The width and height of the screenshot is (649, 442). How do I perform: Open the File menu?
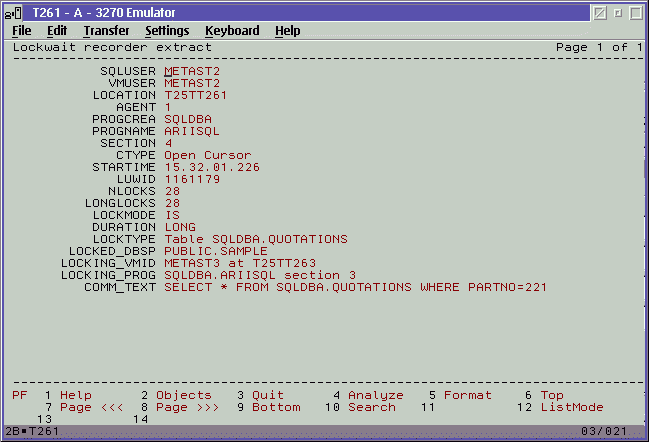tap(21, 31)
